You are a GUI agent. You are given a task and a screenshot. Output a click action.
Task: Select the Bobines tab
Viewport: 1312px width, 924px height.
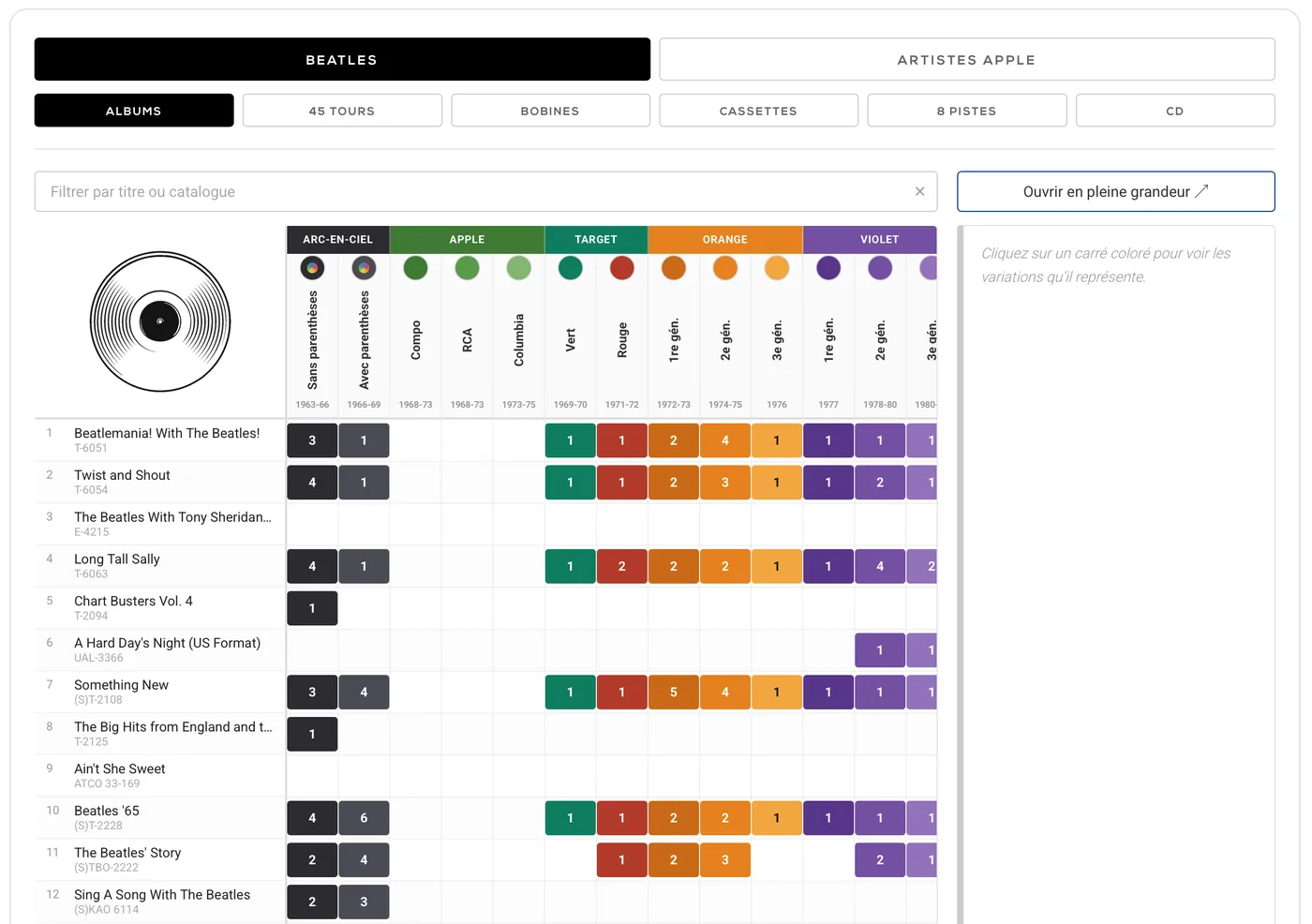550,111
